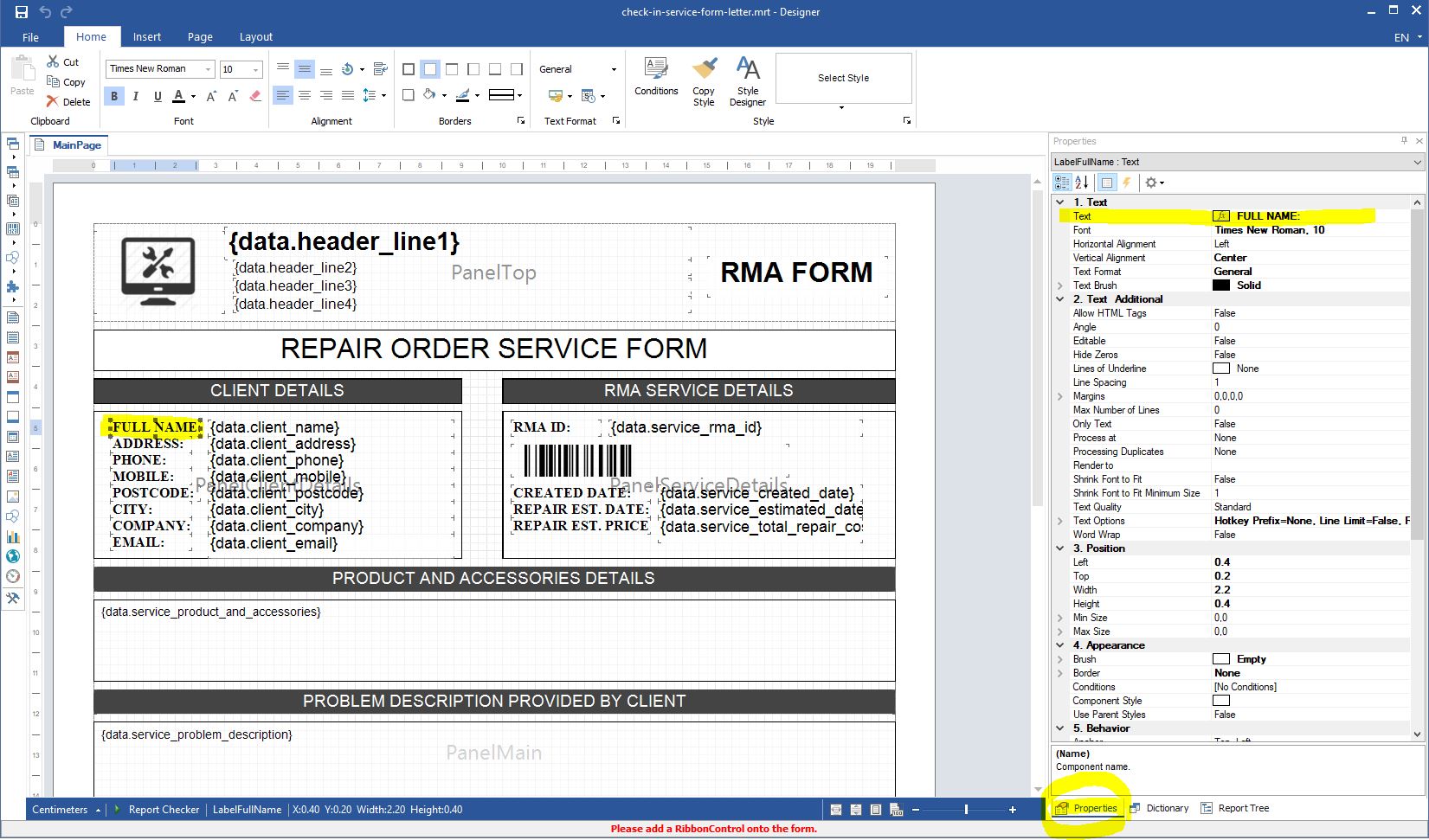Set horizontal alignment to right

[x=326, y=96]
